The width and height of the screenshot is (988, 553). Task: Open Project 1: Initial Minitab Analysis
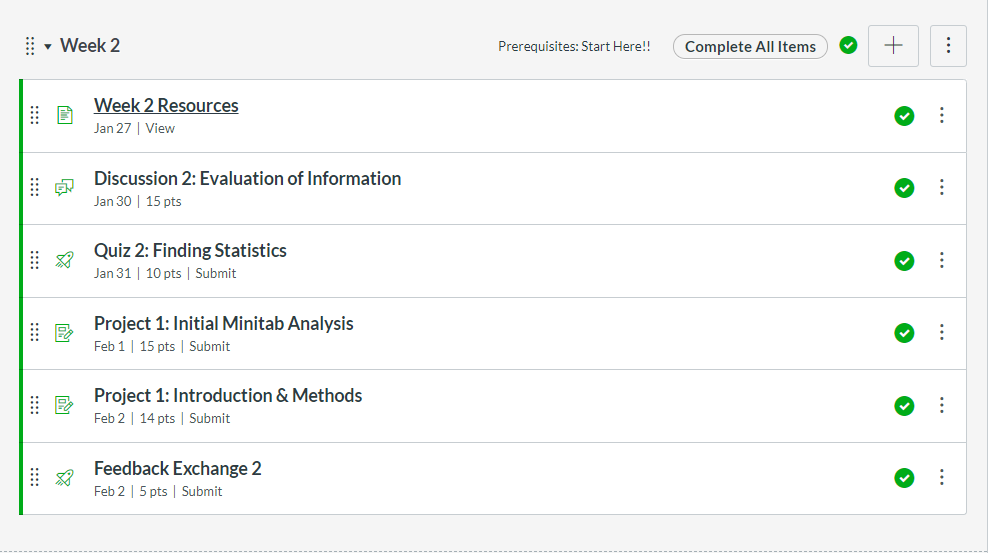223,323
